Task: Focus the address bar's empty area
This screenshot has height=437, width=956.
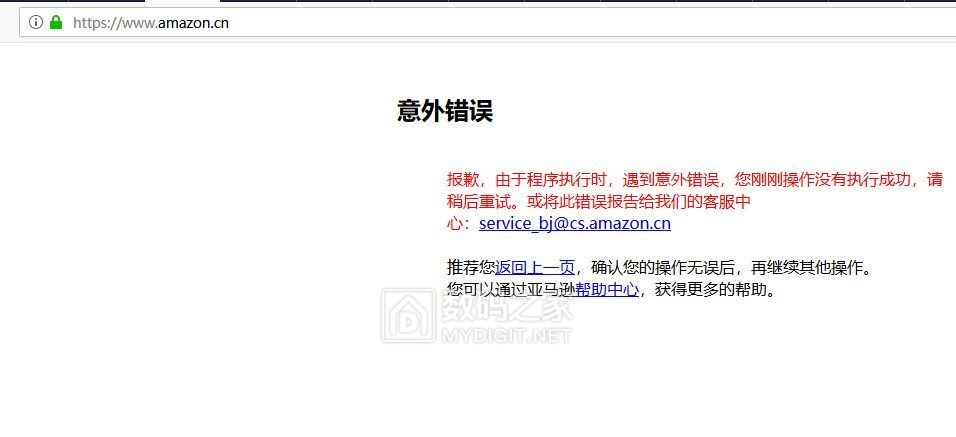Action: tap(591, 23)
